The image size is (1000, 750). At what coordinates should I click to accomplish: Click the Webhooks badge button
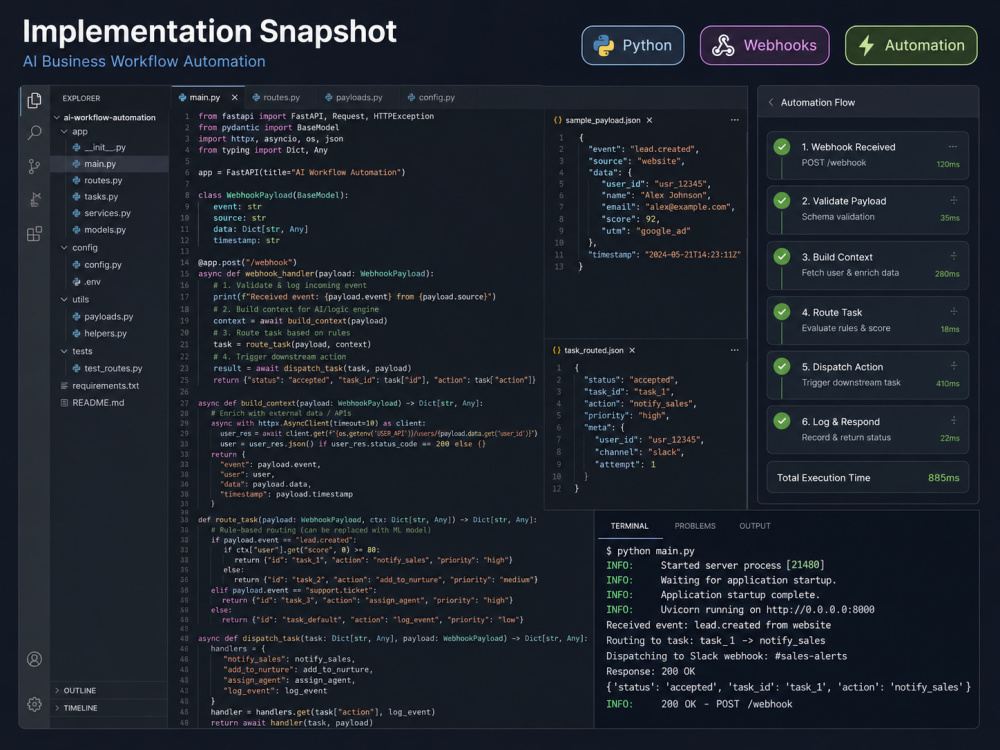click(x=765, y=45)
